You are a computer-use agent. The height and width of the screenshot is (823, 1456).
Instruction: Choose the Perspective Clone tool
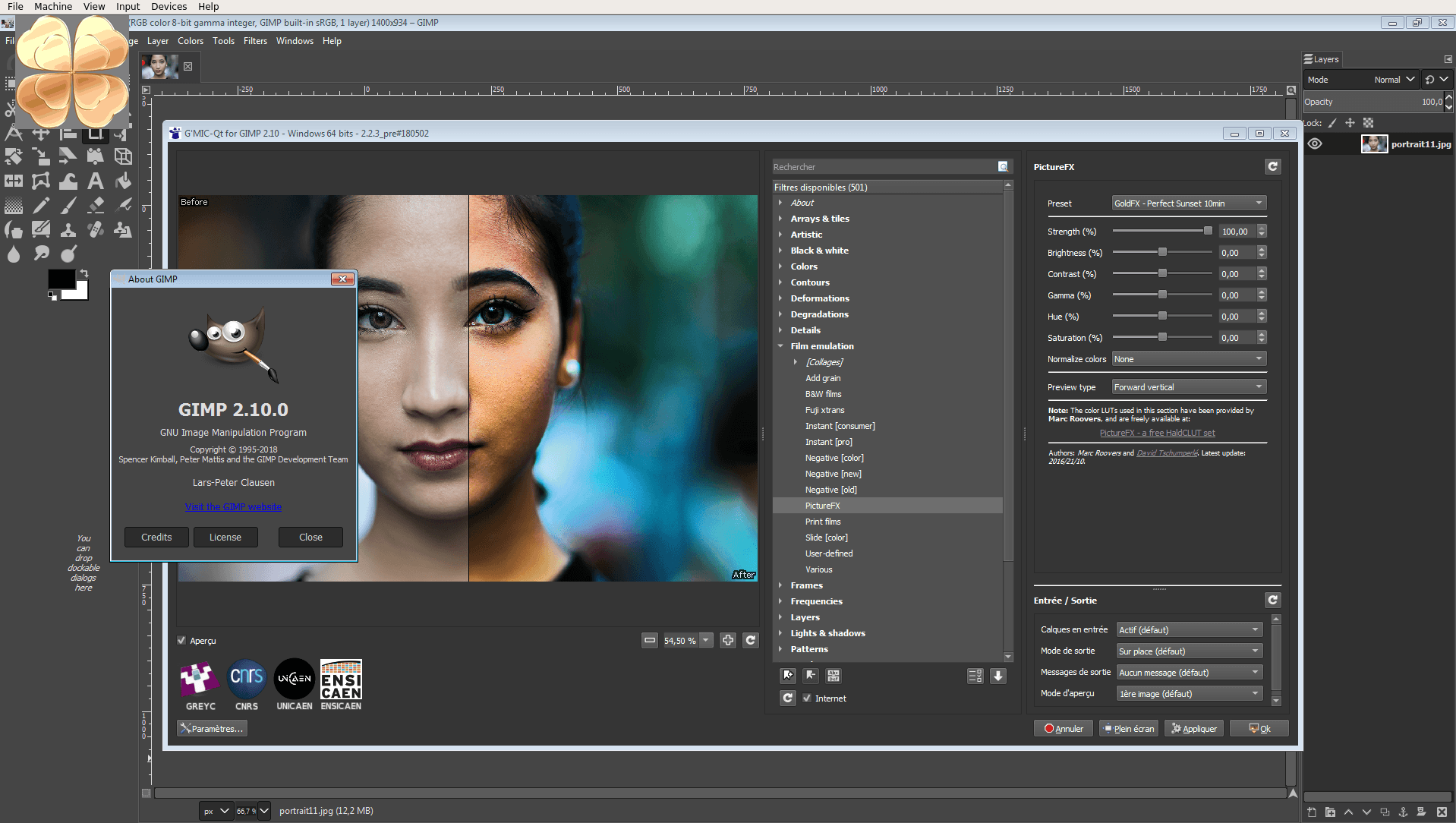(x=123, y=229)
